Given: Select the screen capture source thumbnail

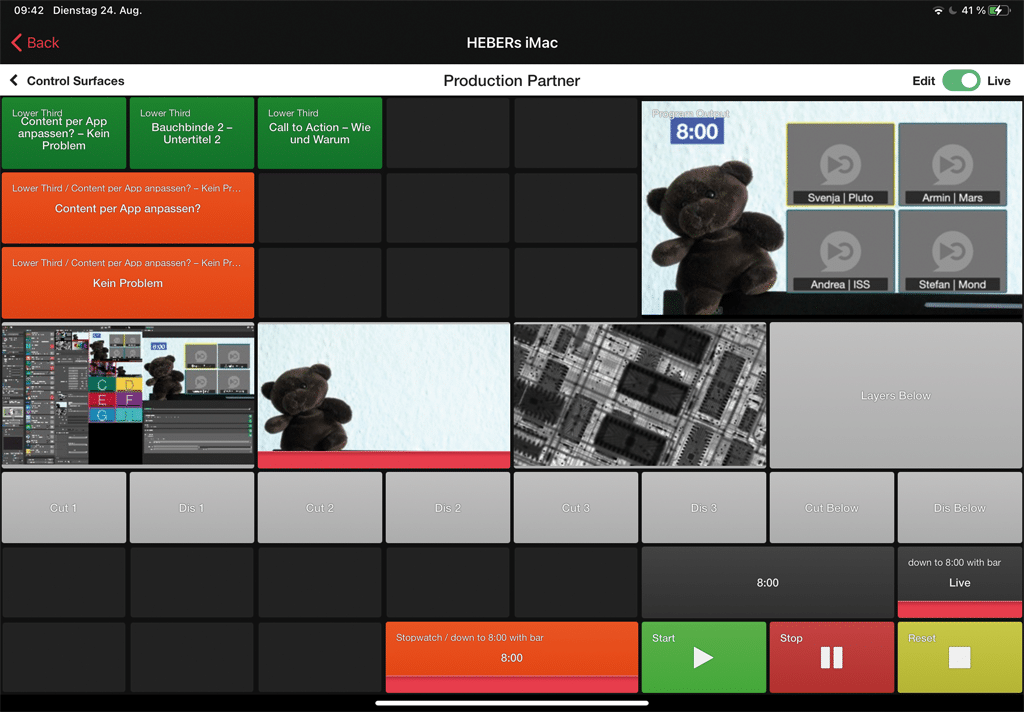Looking at the screenshot, I should pos(128,394).
